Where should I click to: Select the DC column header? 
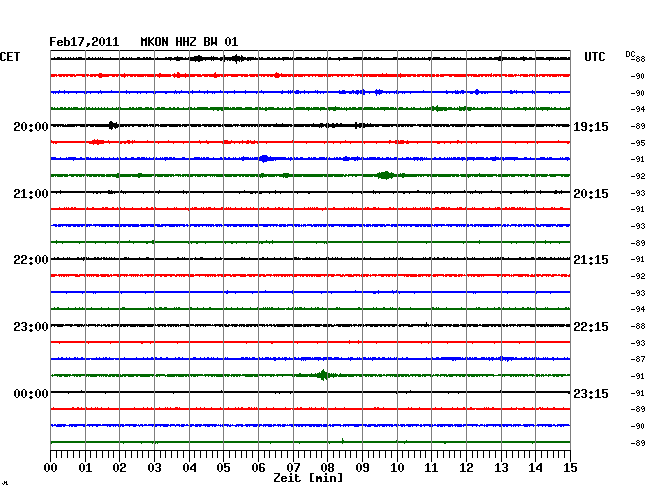coord(630,55)
